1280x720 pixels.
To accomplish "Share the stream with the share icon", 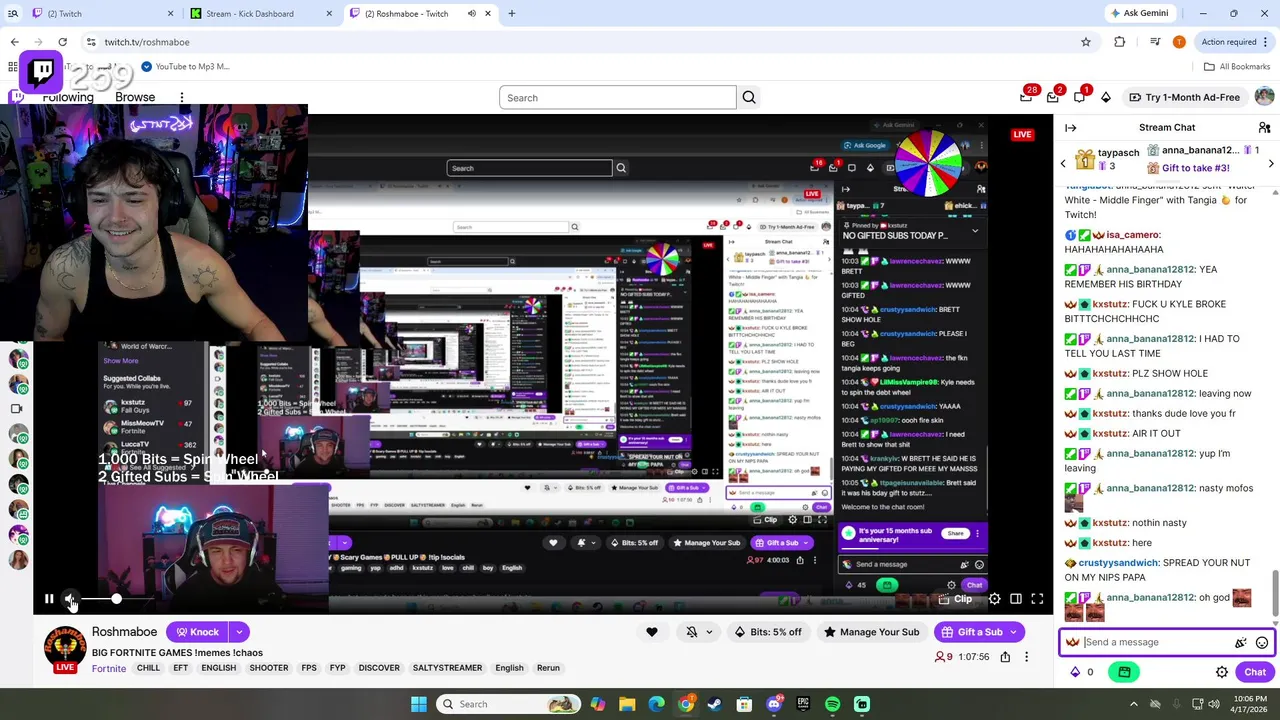I will (x=1005, y=657).
